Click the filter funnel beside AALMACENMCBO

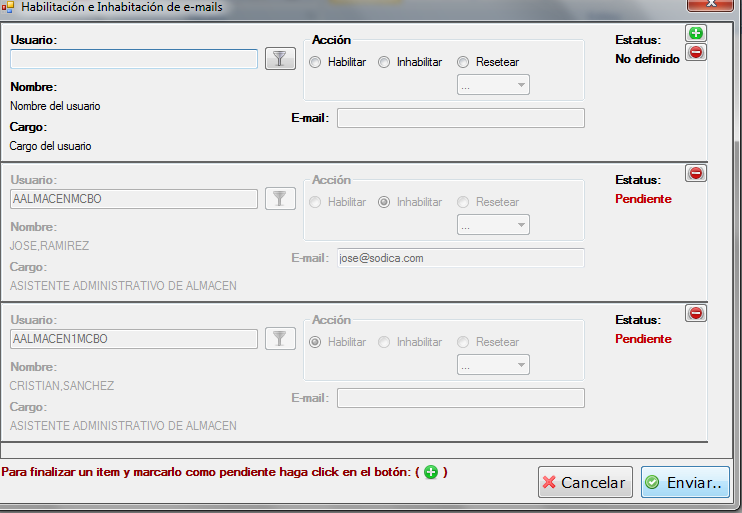point(280,198)
